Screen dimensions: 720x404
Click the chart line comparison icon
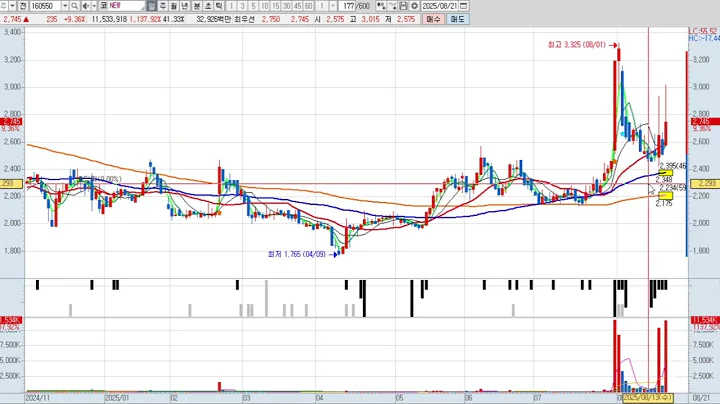[x=392, y=6]
